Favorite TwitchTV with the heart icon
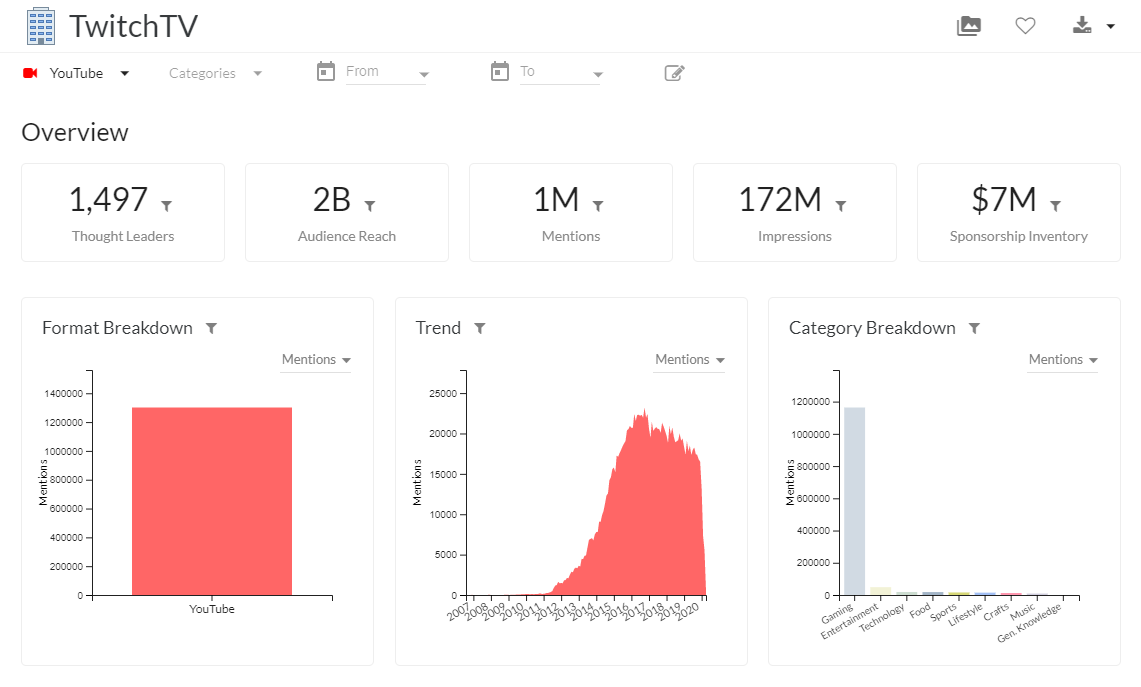The width and height of the screenshot is (1141, 687). click(x=1025, y=26)
